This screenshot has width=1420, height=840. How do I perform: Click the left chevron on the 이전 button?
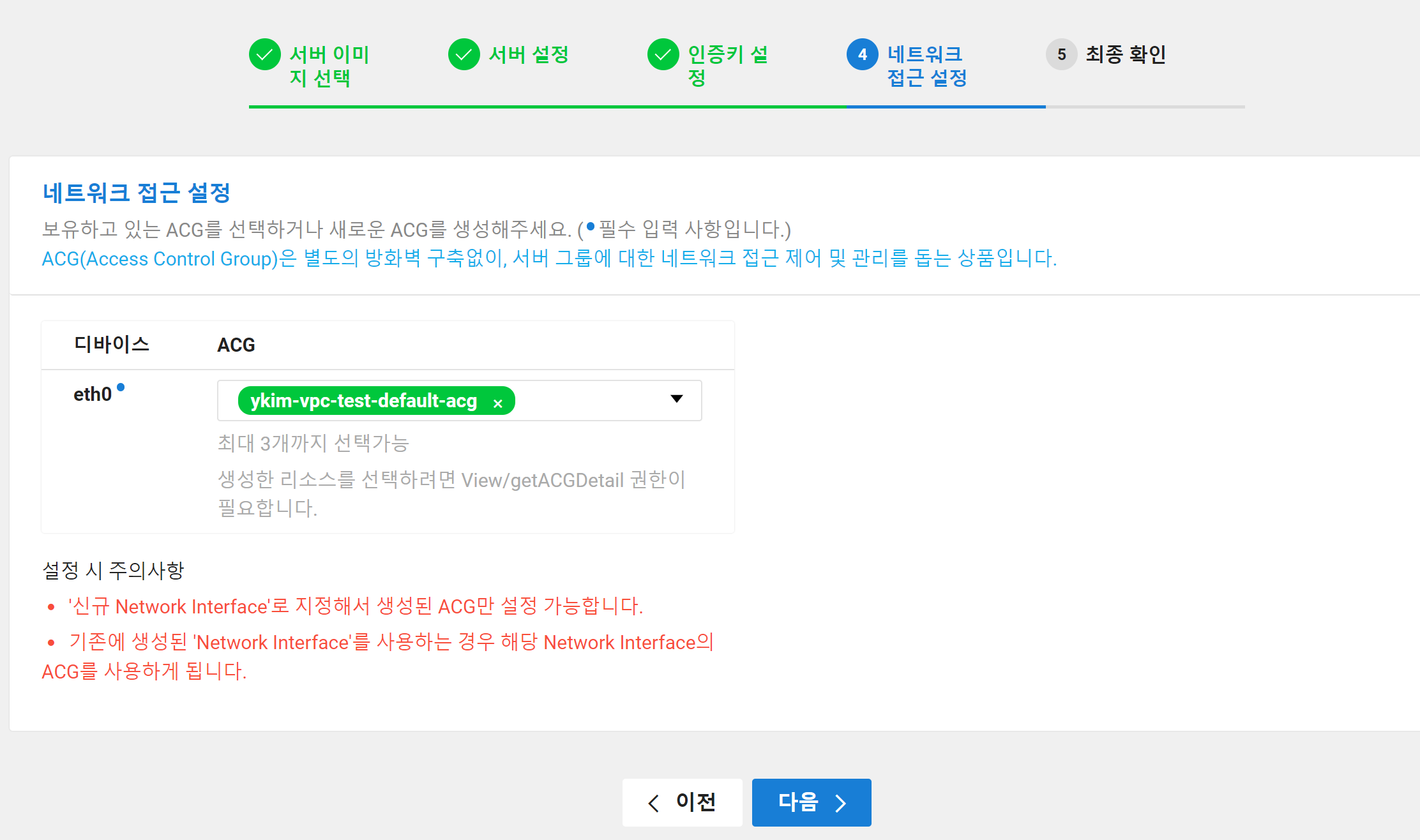(653, 803)
